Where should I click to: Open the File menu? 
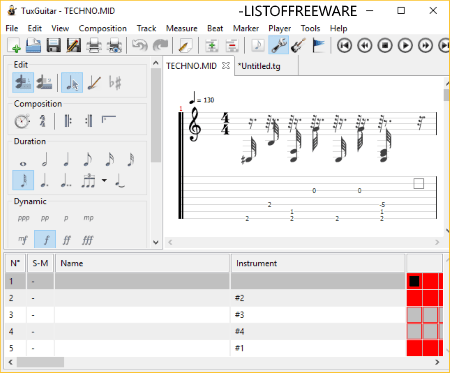[12, 28]
